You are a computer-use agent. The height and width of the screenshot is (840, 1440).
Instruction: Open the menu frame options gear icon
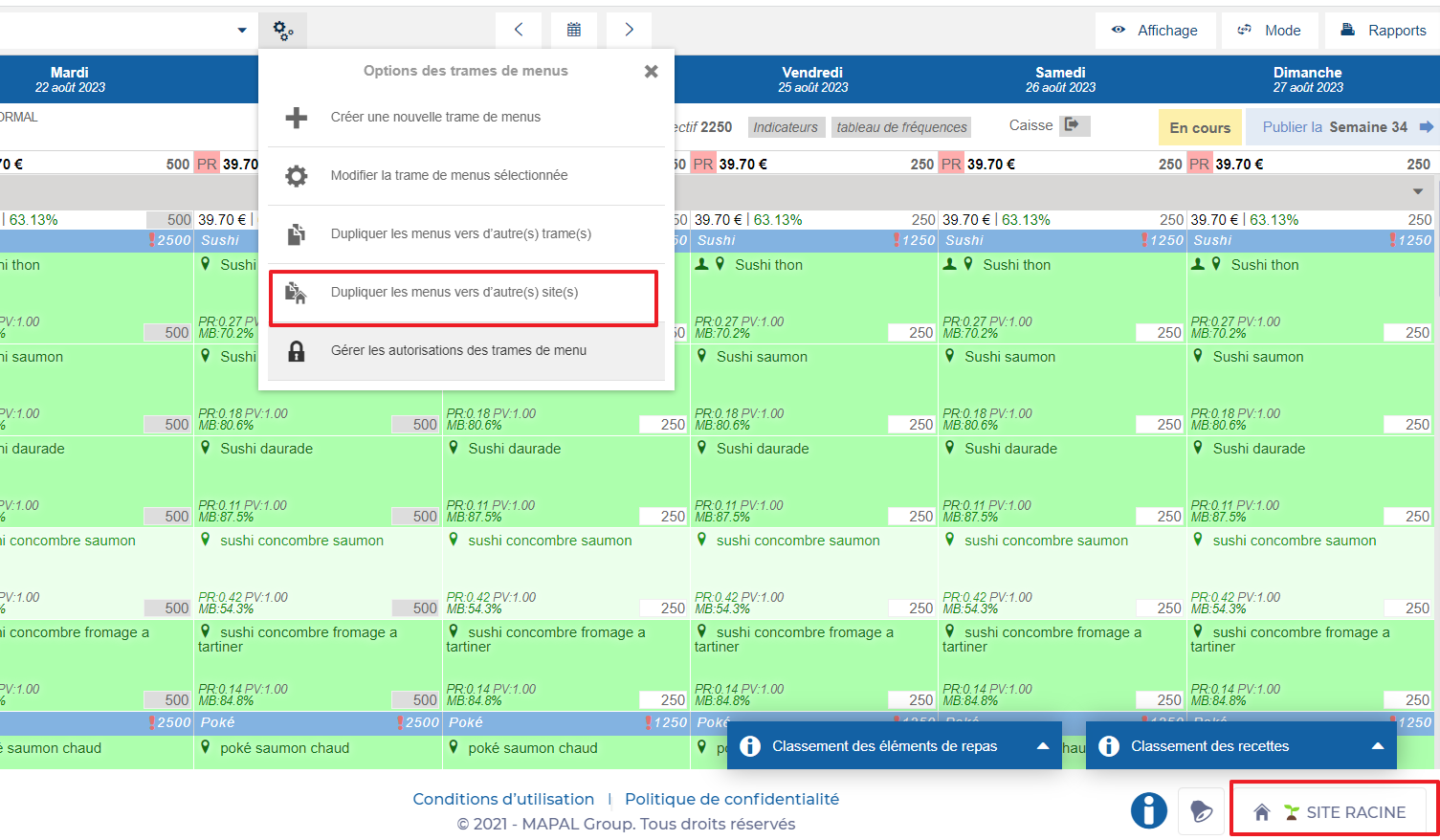(x=283, y=31)
